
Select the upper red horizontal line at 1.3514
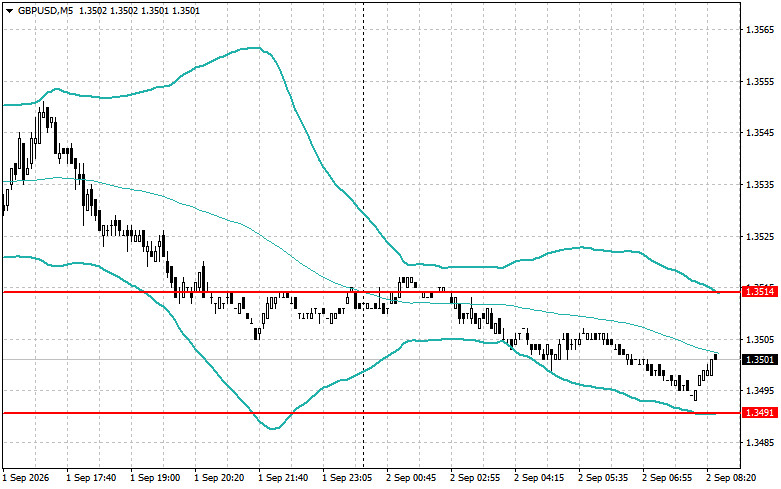pos(371,292)
